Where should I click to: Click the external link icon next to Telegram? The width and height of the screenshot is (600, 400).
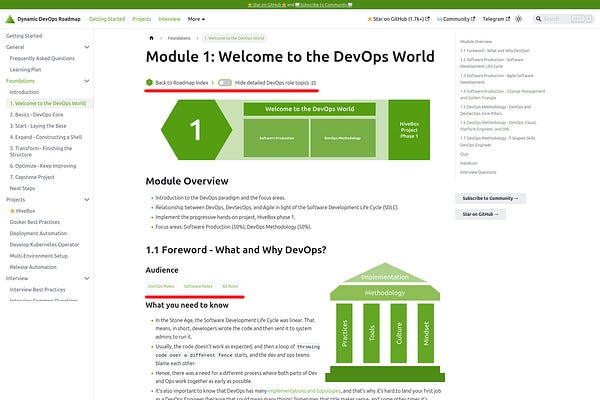(508, 19)
